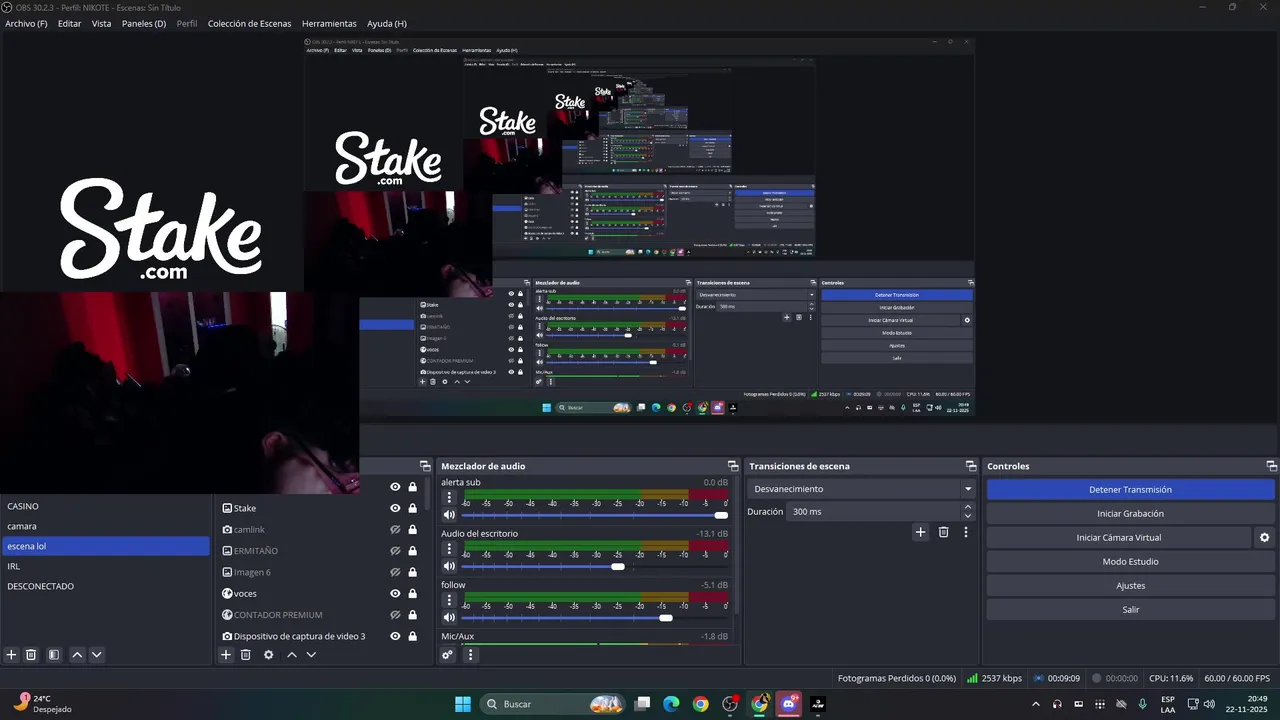Open the Desvanecimiento transition dropdown

click(861, 489)
